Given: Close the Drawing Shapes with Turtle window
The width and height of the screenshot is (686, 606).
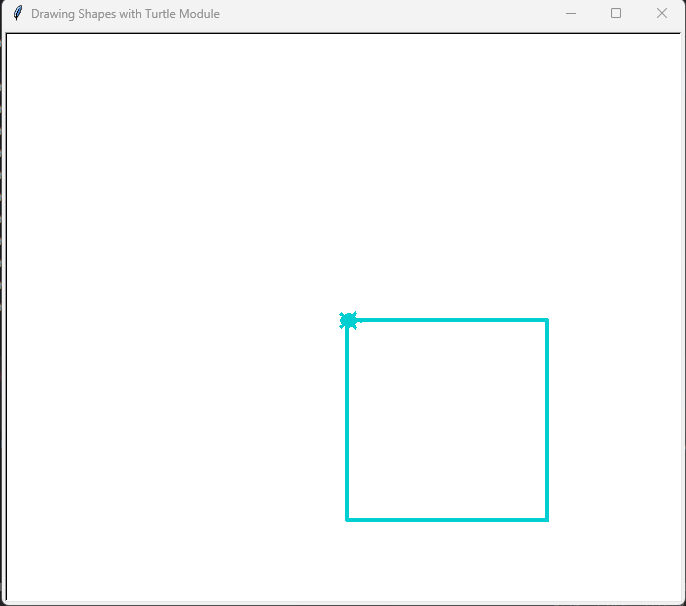Looking at the screenshot, I should click(661, 14).
